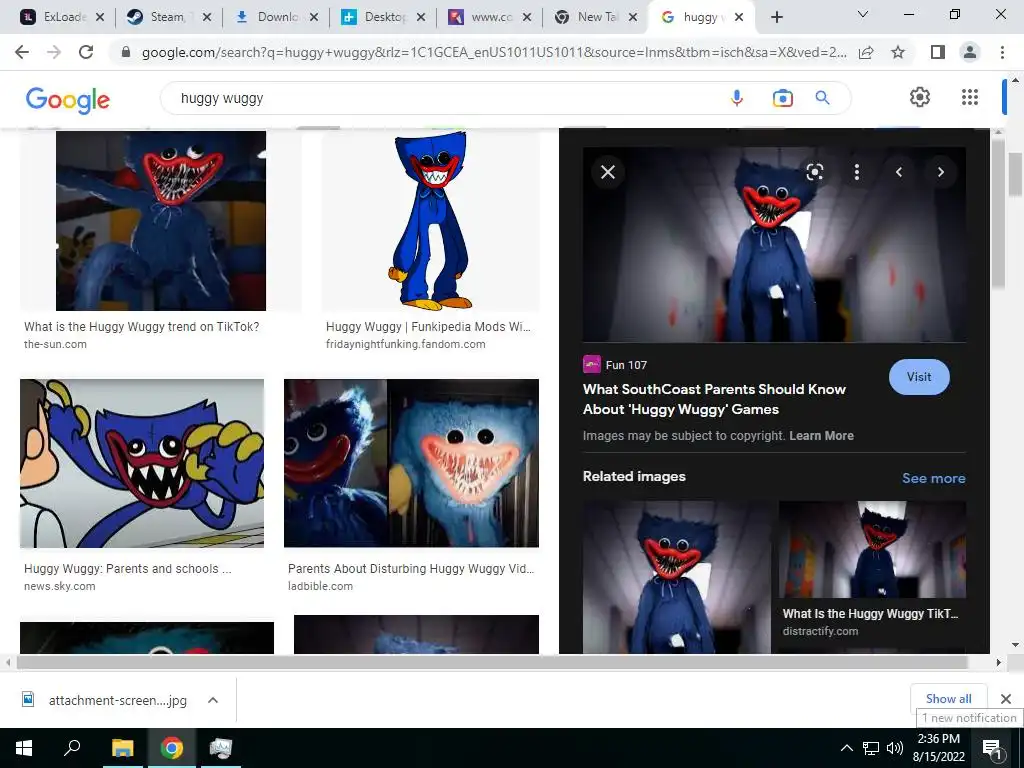Viewport: 1024px width, 768px height.
Task: Open the volume speaker tray icon
Action: [x=895, y=748]
